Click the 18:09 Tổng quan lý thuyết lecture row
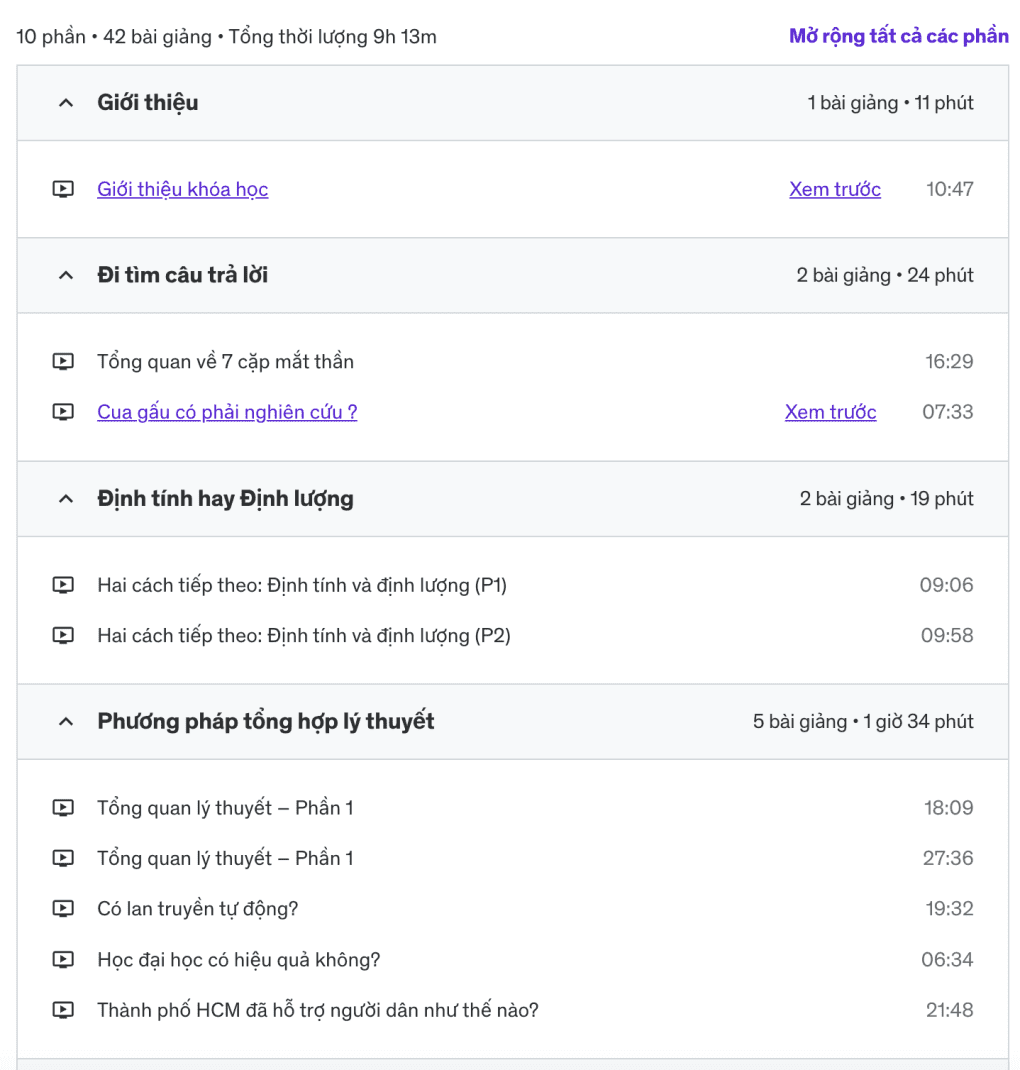1020x1070 pixels. pos(225,808)
